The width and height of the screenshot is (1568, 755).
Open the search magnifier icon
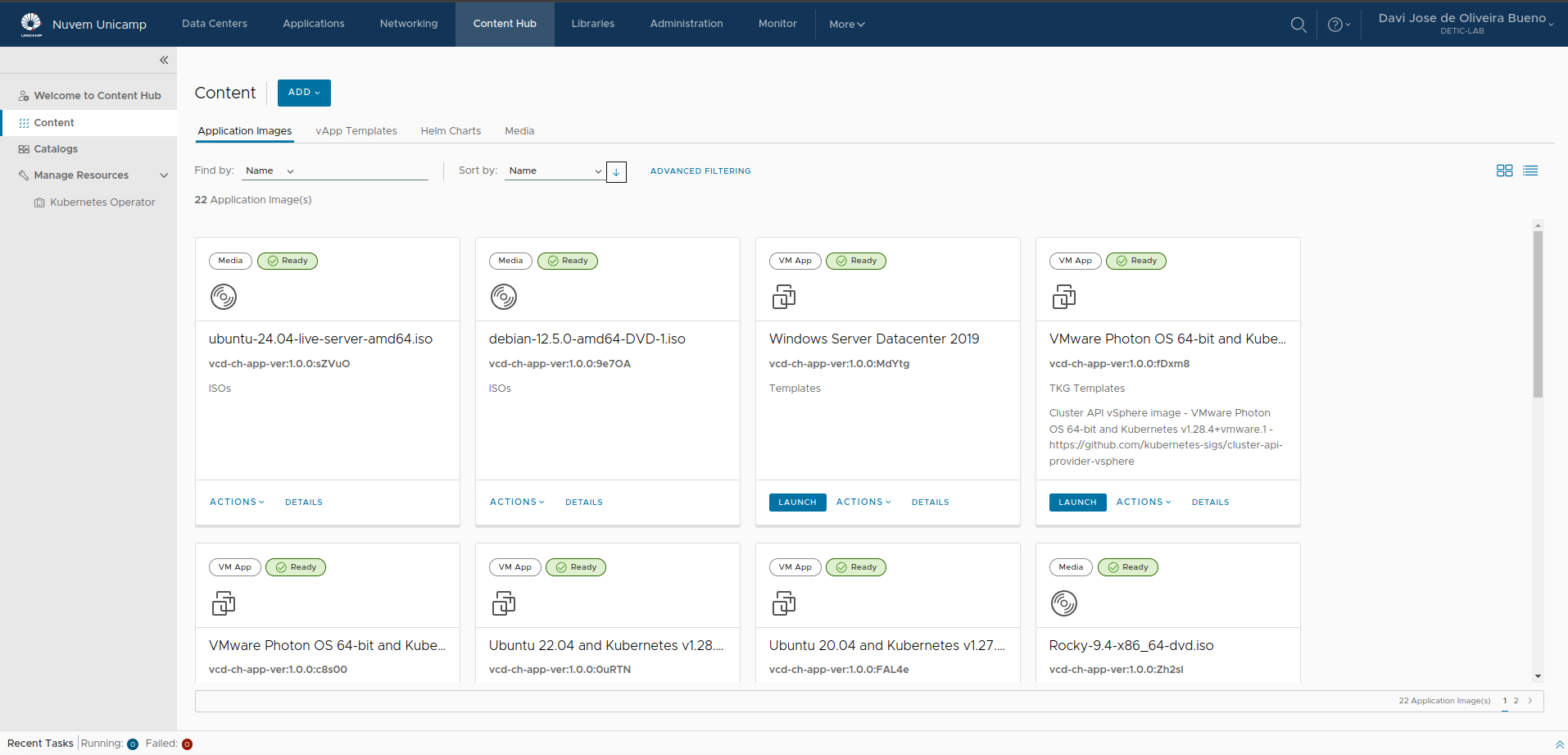pos(1298,25)
